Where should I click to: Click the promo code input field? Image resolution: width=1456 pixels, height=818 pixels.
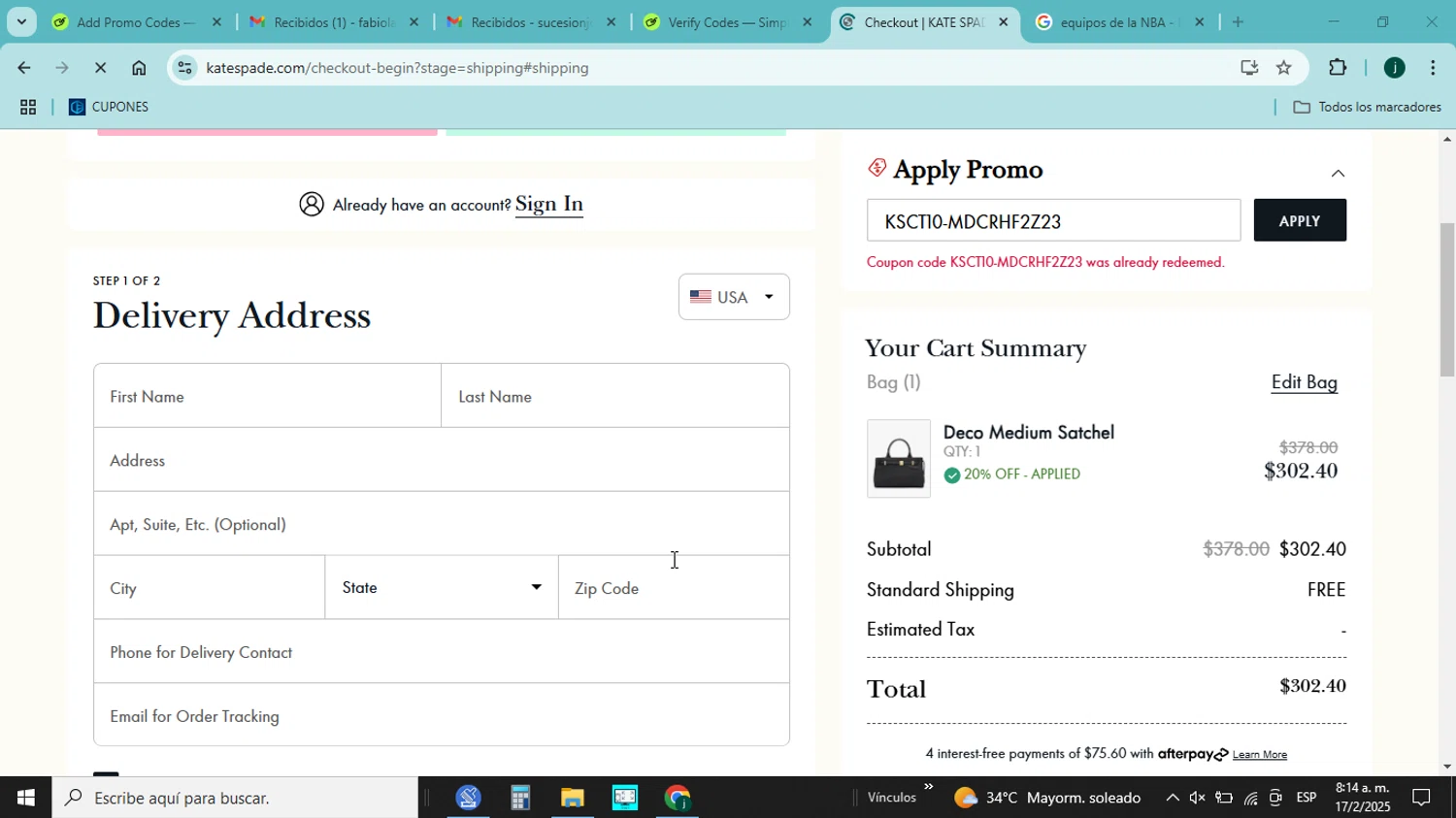coord(1053,220)
